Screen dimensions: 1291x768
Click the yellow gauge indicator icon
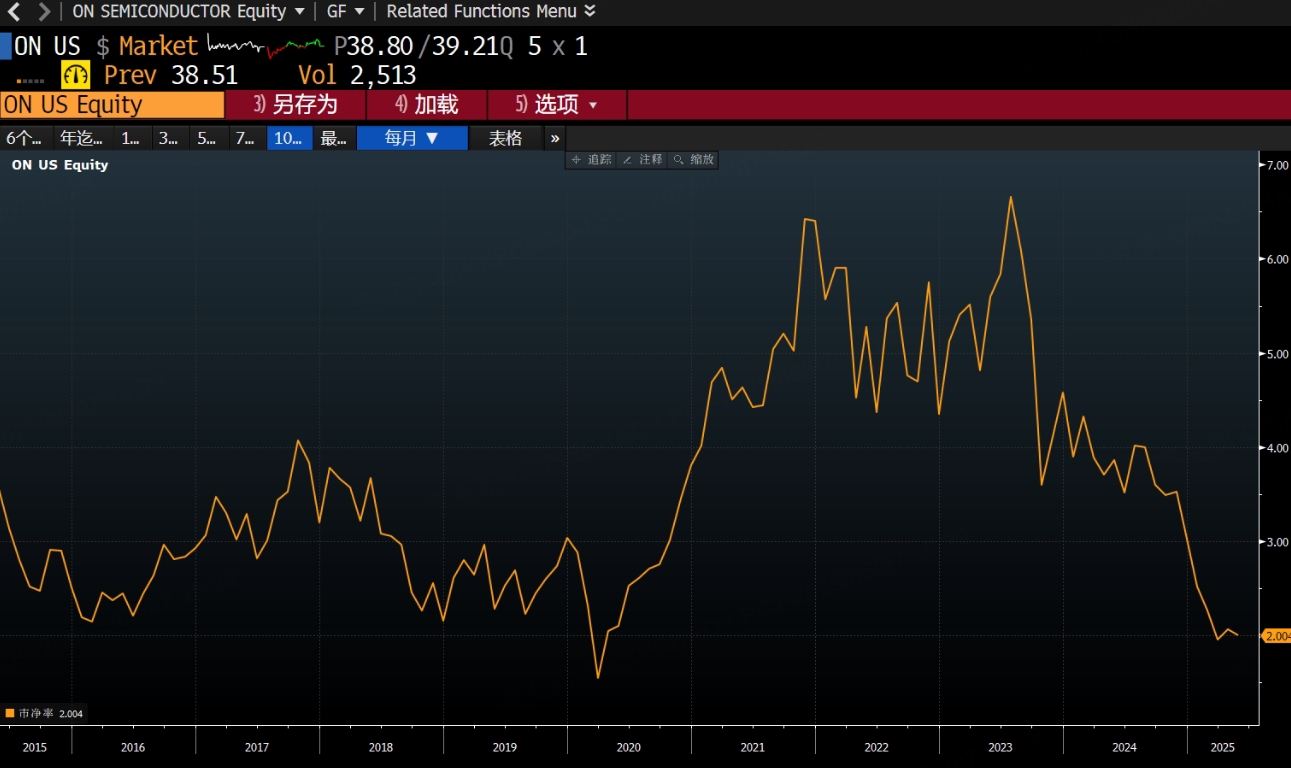pos(76,75)
